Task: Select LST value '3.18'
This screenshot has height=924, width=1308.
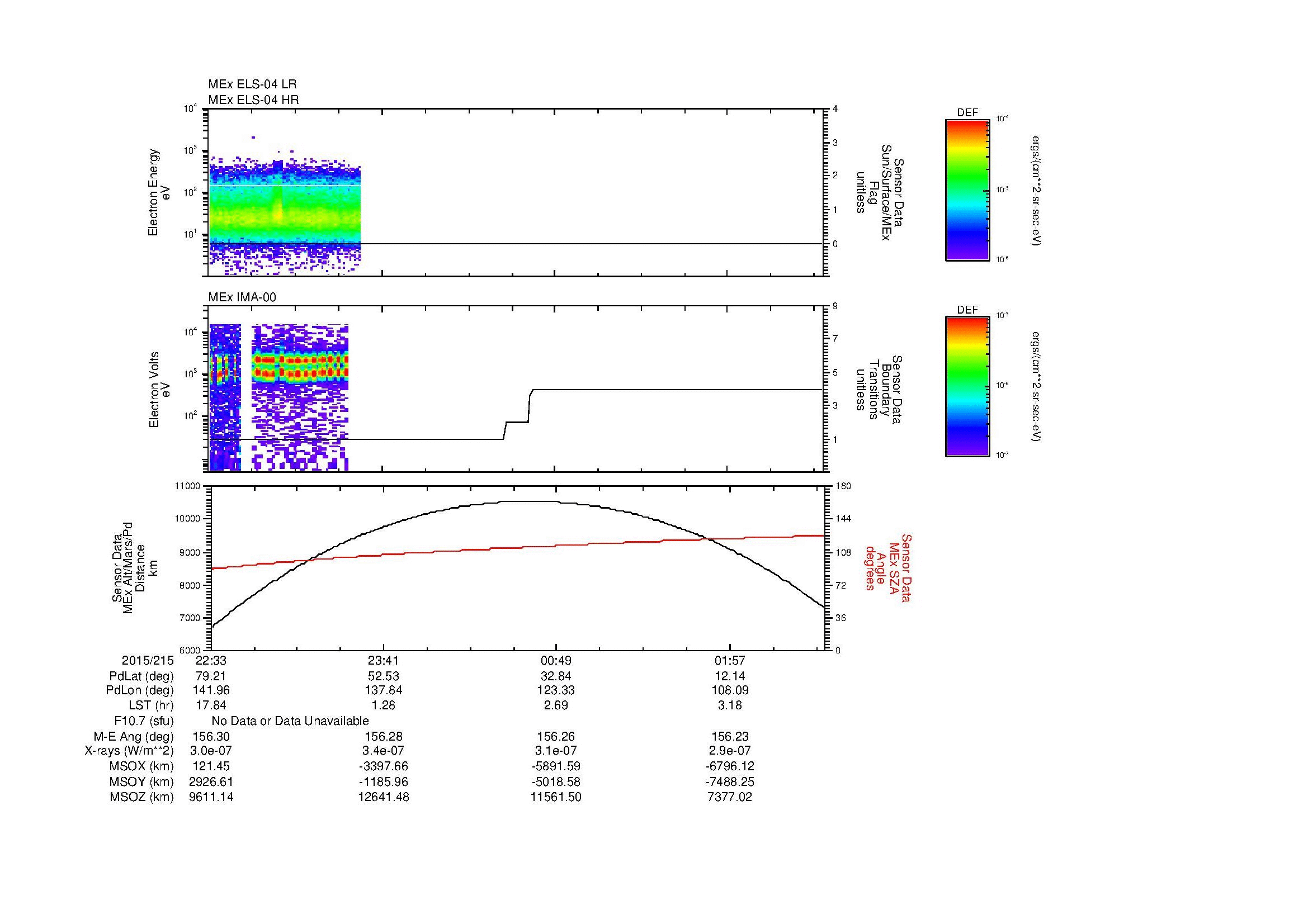Action: tap(730, 705)
